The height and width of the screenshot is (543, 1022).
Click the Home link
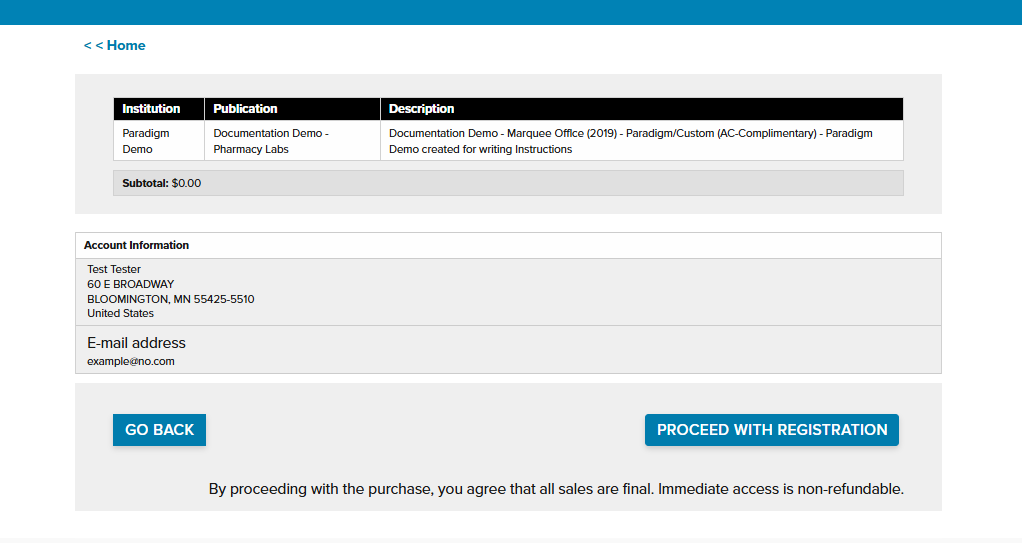point(115,45)
